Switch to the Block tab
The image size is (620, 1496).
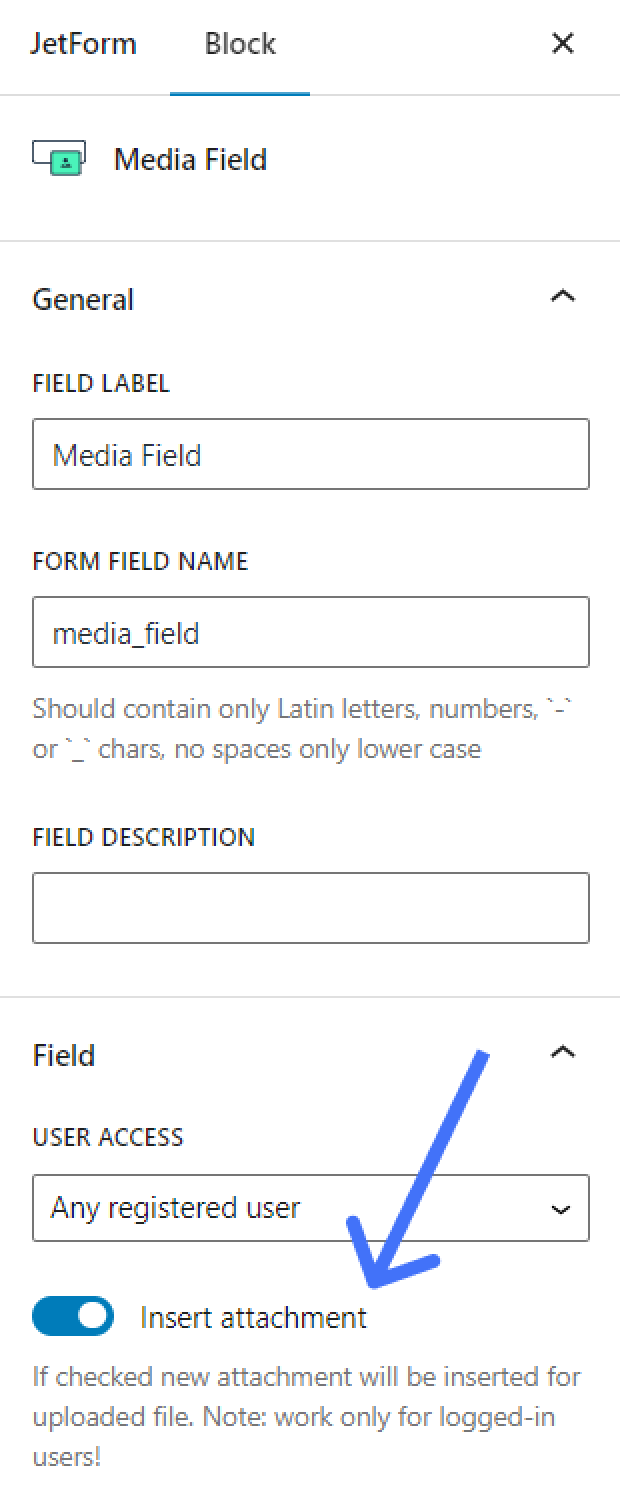coord(239,43)
